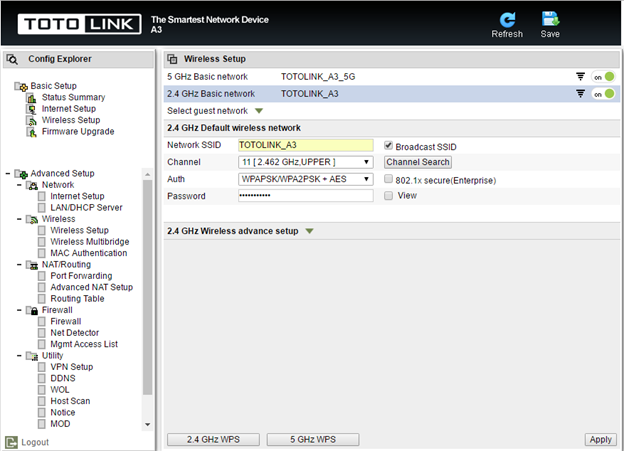Open the MOD page

pos(60,424)
